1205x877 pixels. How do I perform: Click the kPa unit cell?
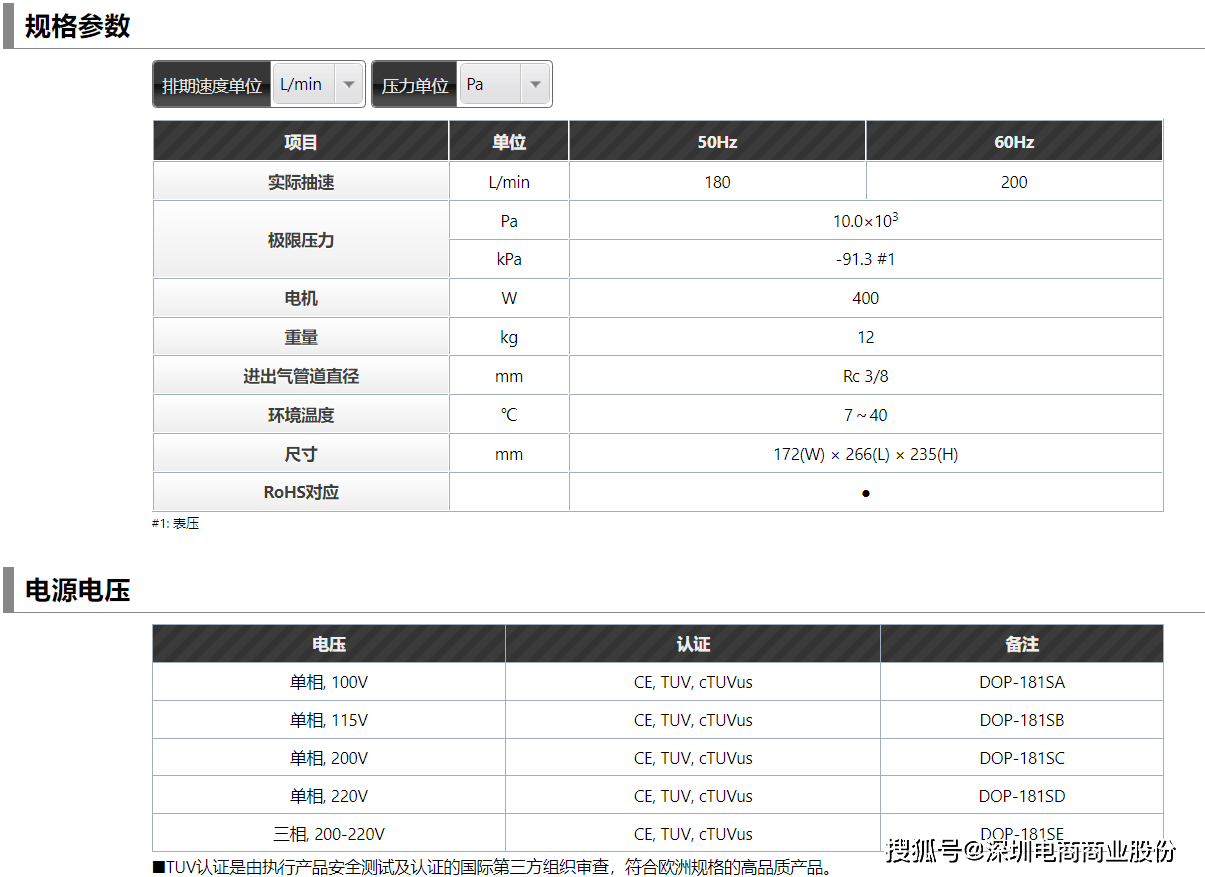click(509, 259)
